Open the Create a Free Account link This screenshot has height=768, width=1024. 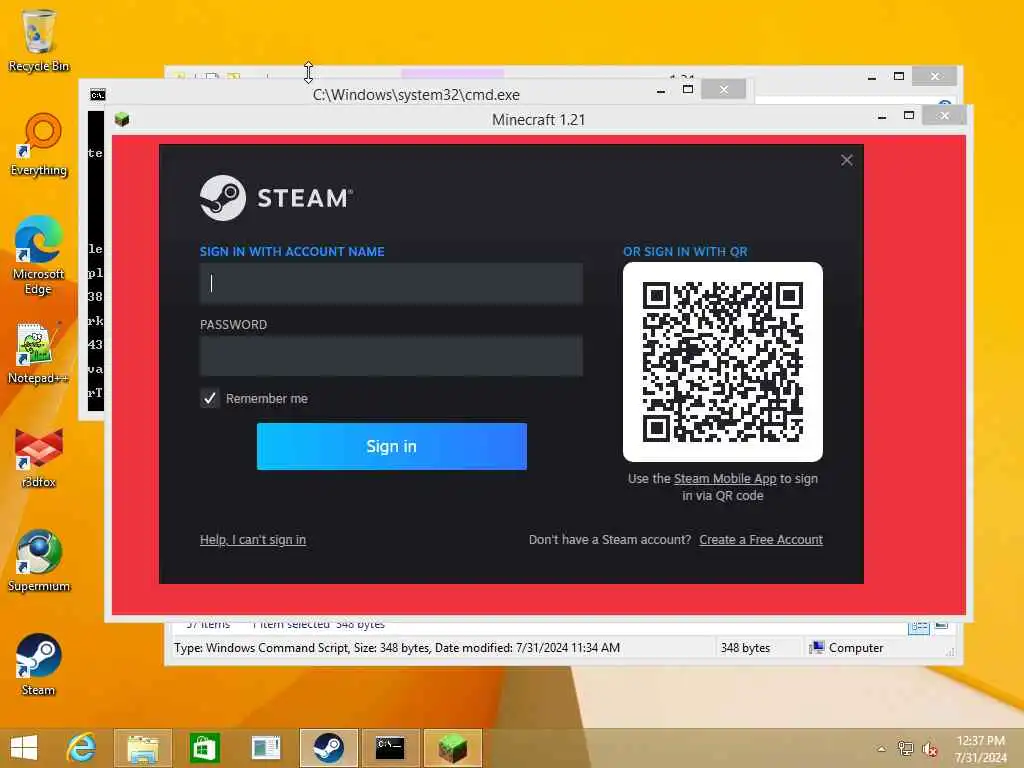coord(761,539)
